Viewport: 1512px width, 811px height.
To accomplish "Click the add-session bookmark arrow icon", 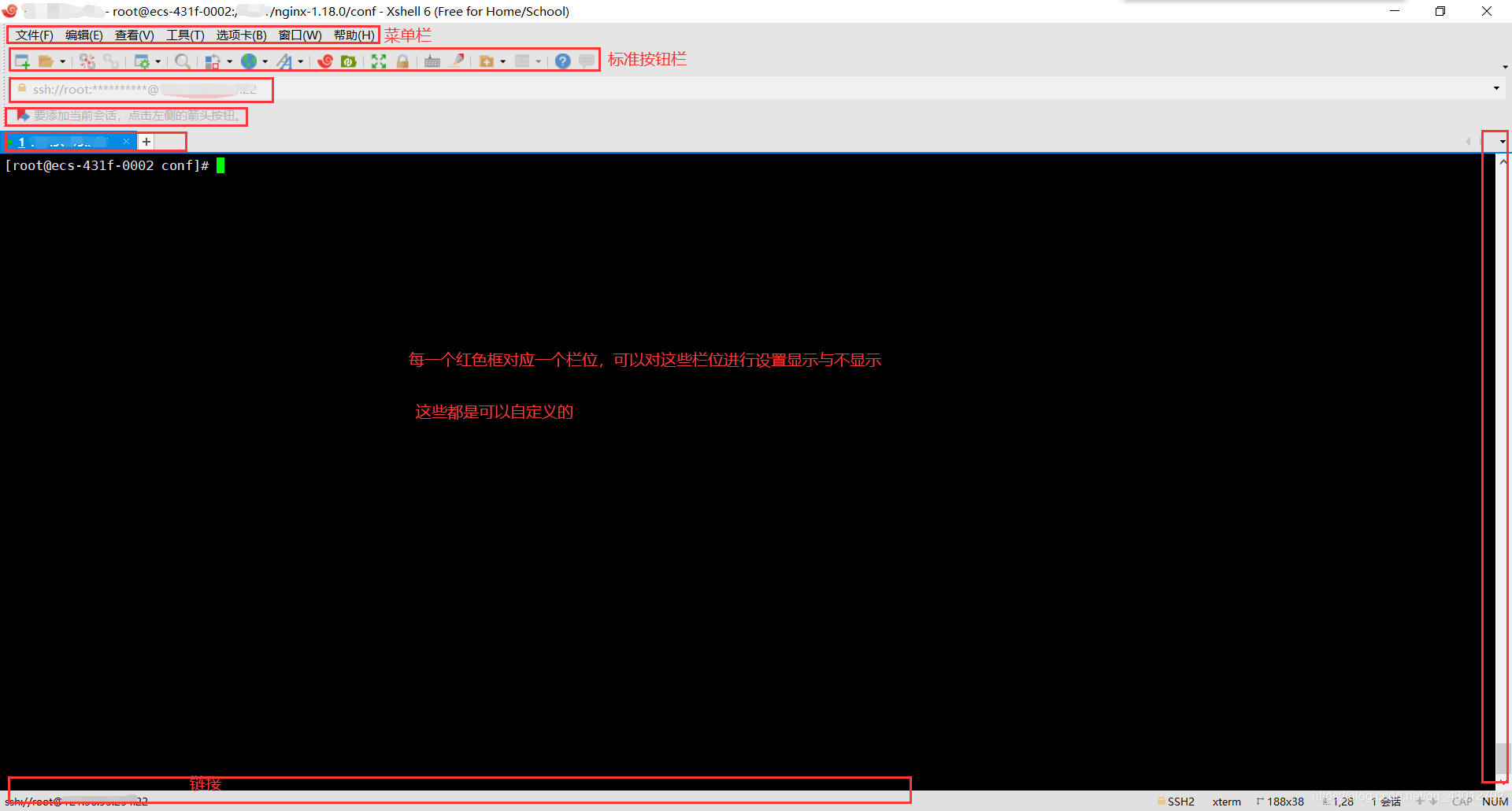I will (x=23, y=116).
